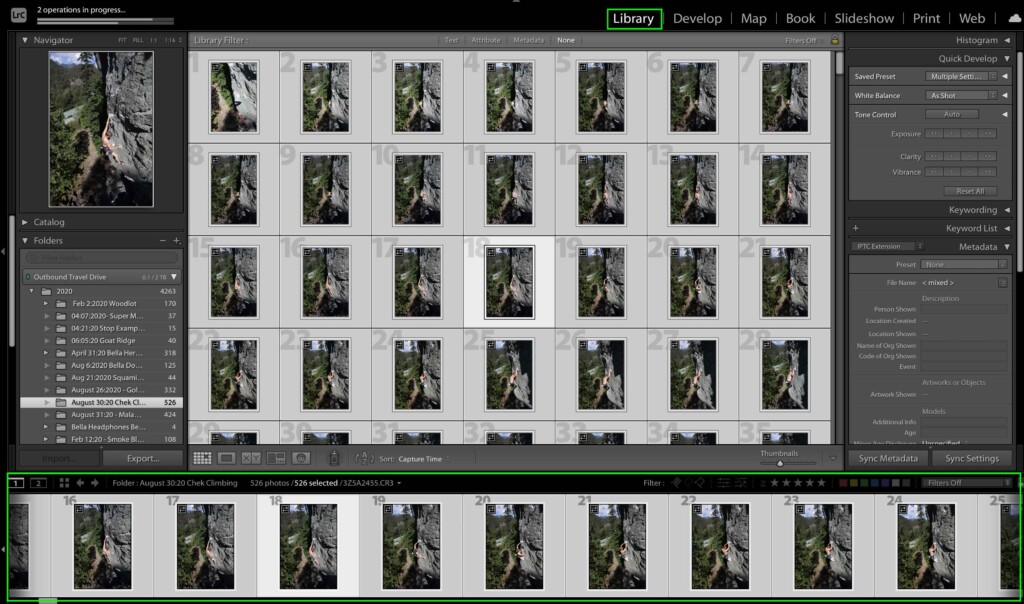Switch to Slideshow module
Image resolution: width=1024 pixels, height=604 pixels.
pos(864,18)
